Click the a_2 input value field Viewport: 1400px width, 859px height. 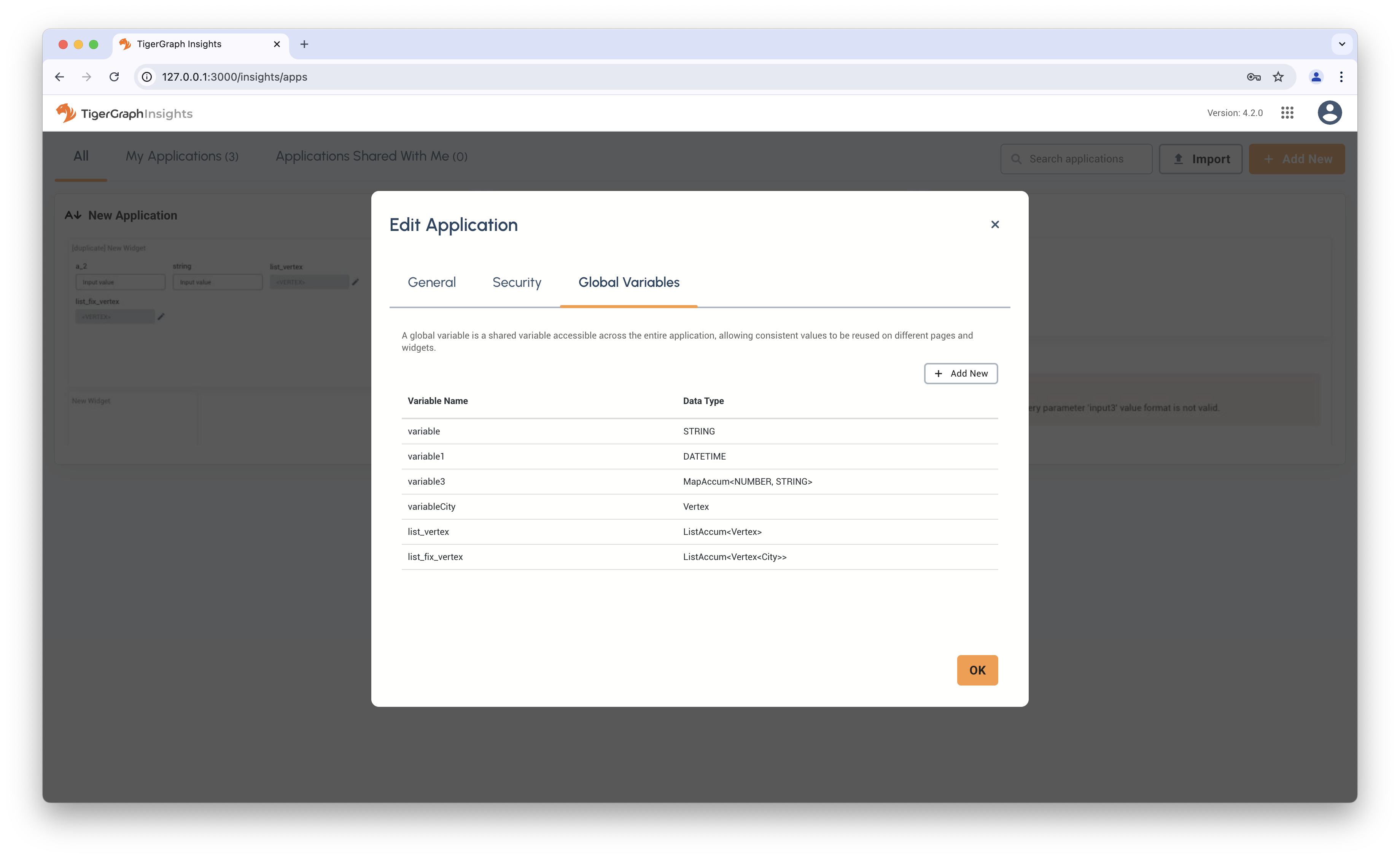[120, 282]
